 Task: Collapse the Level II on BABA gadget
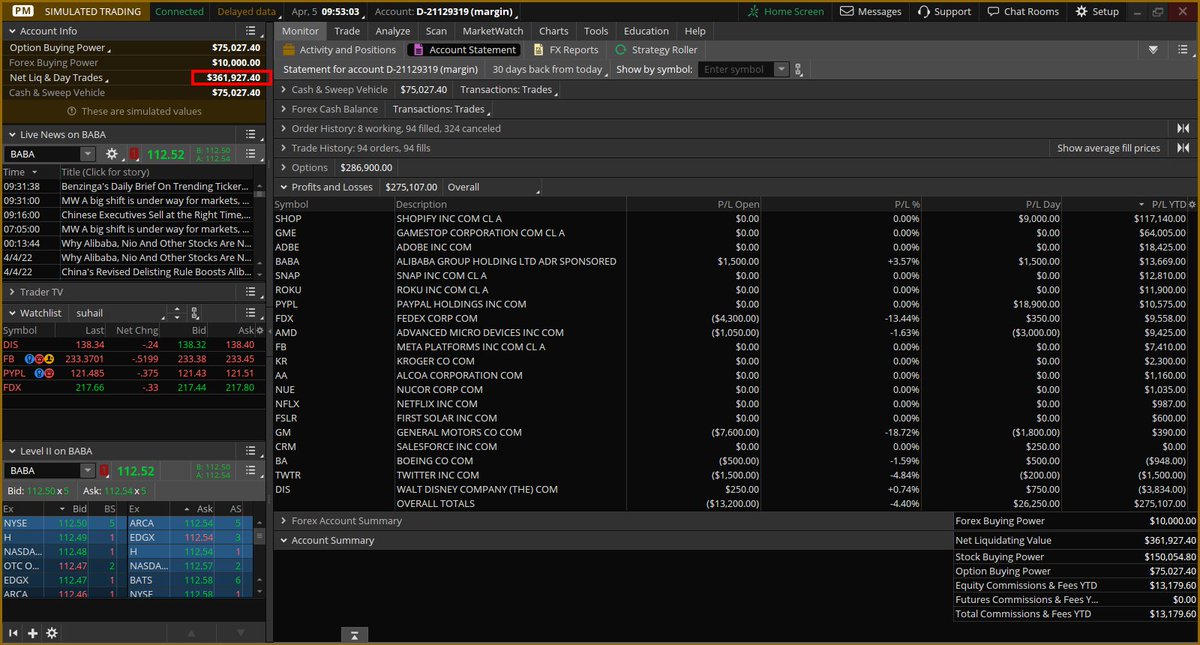click(11, 451)
